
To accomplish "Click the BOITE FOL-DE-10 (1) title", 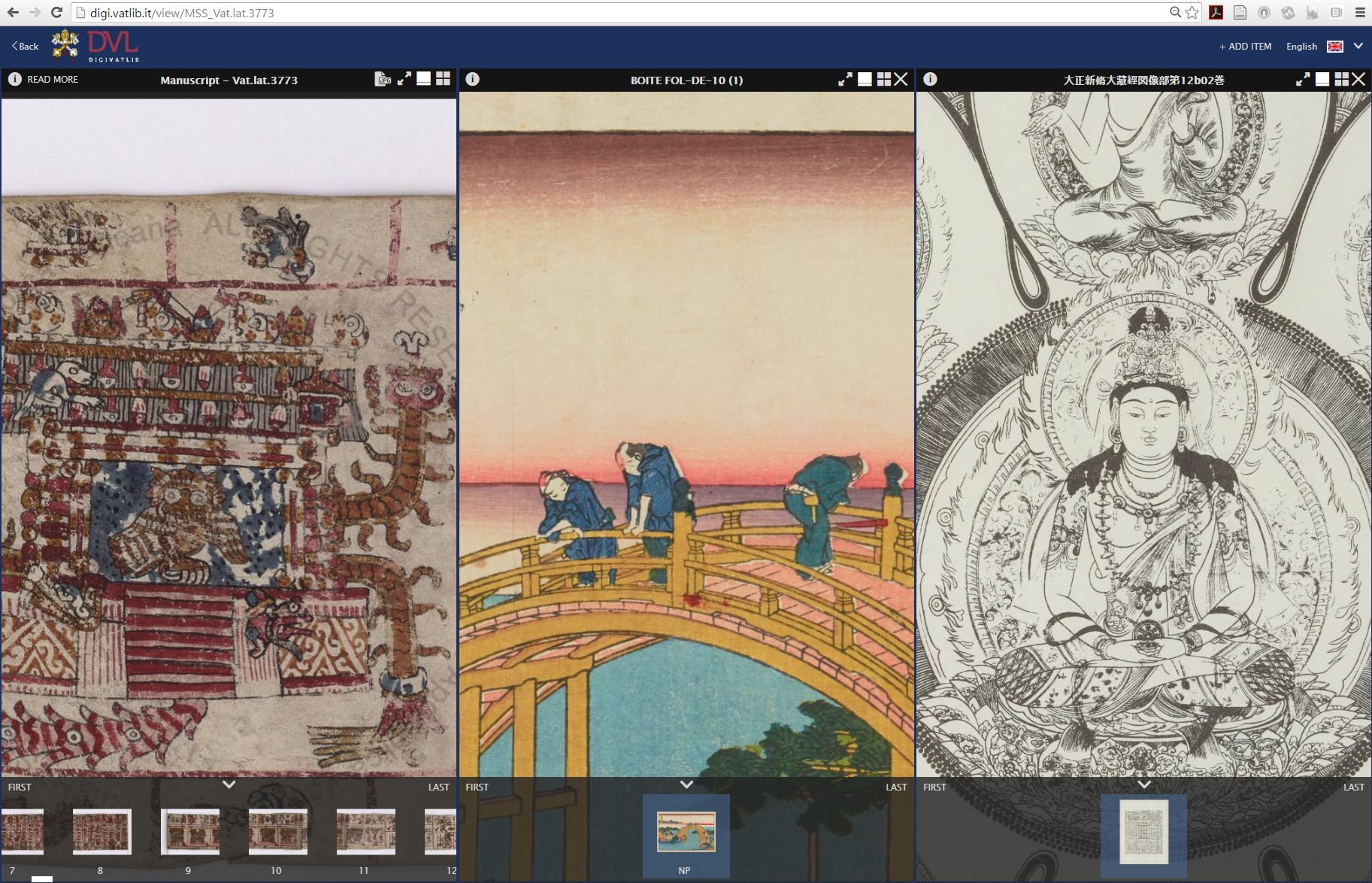I will point(686,80).
